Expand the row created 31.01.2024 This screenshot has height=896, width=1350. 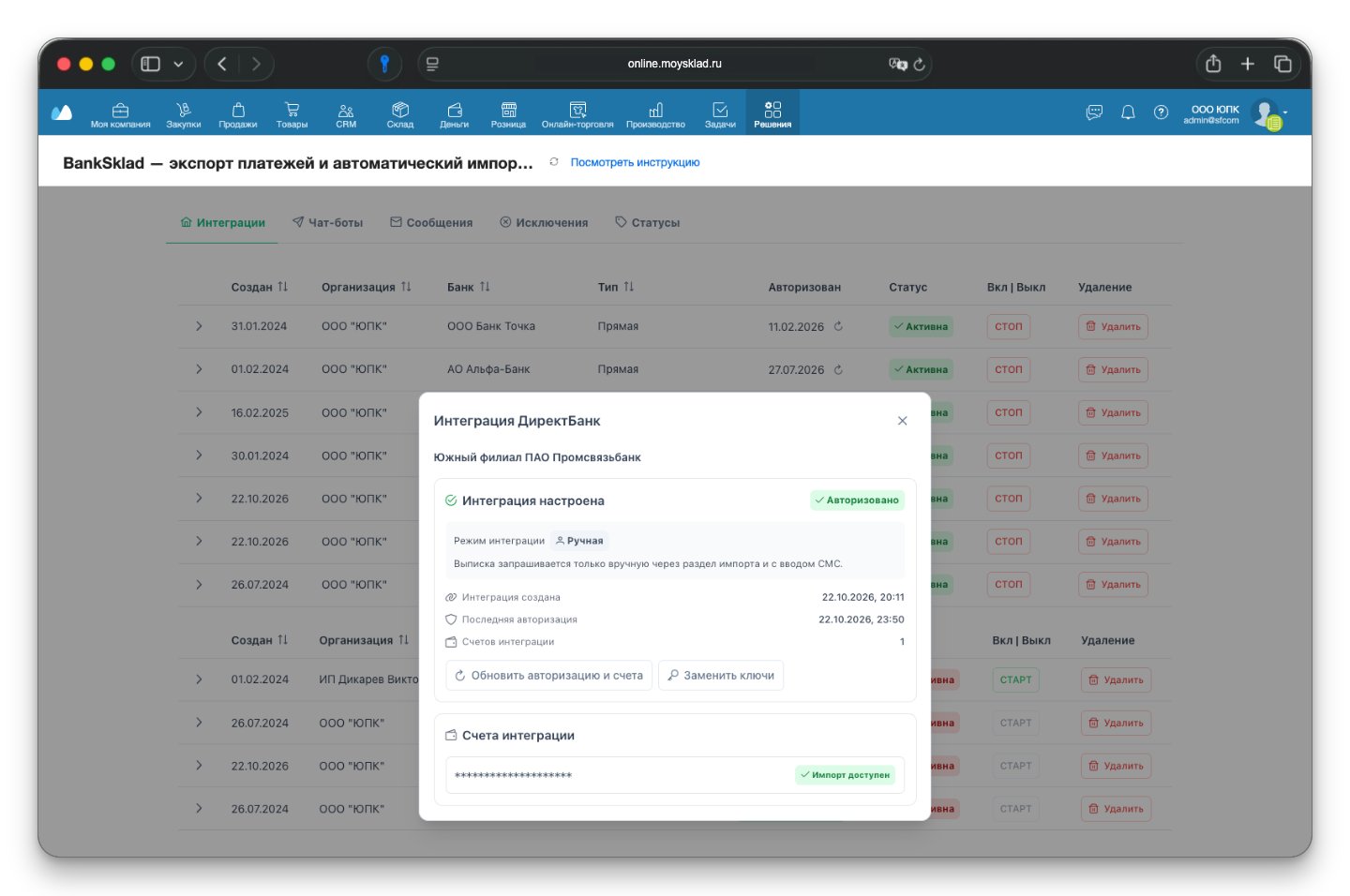click(x=199, y=326)
